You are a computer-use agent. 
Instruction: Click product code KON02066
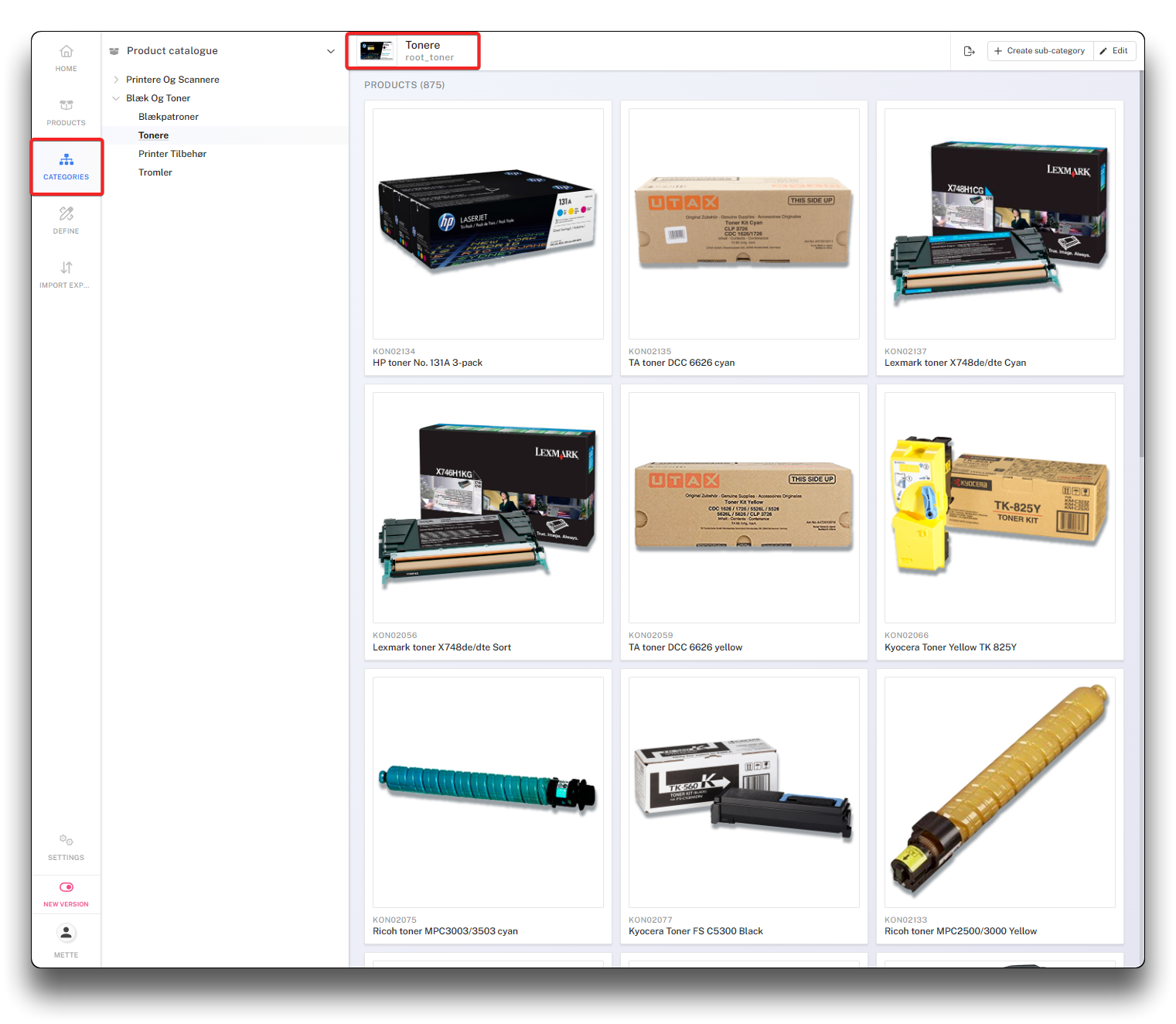907,636
